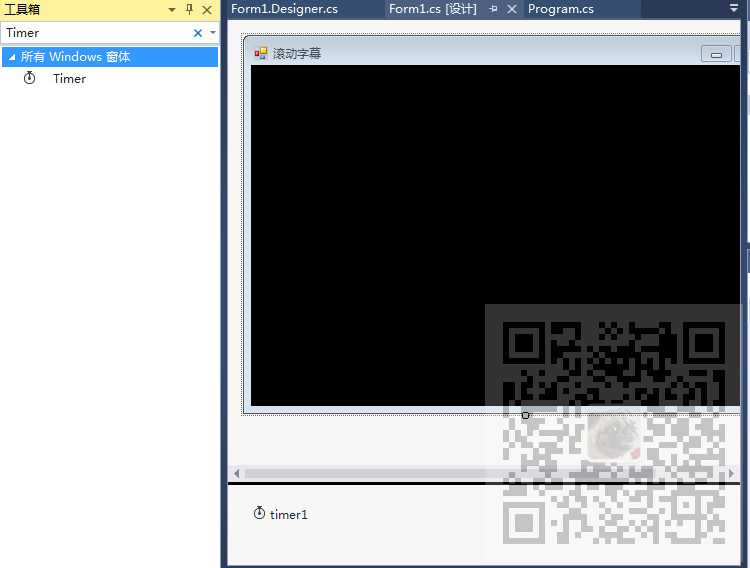Open the toolbox window options dropdown arrow
The height and width of the screenshot is (568, 750).
click(x=172, y=10)
